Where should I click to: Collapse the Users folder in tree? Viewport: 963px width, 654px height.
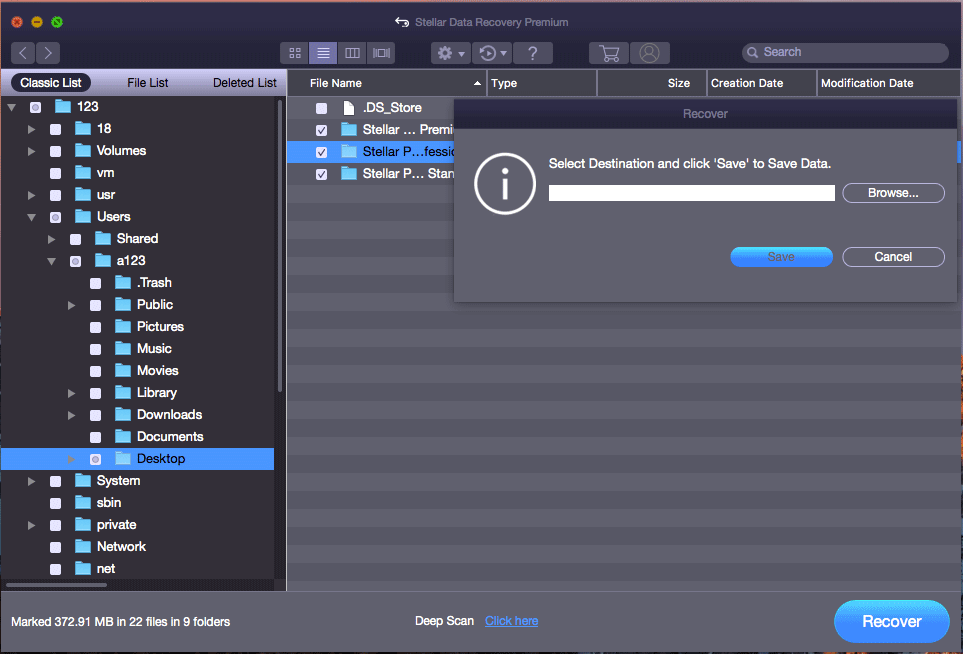point(32,217)
